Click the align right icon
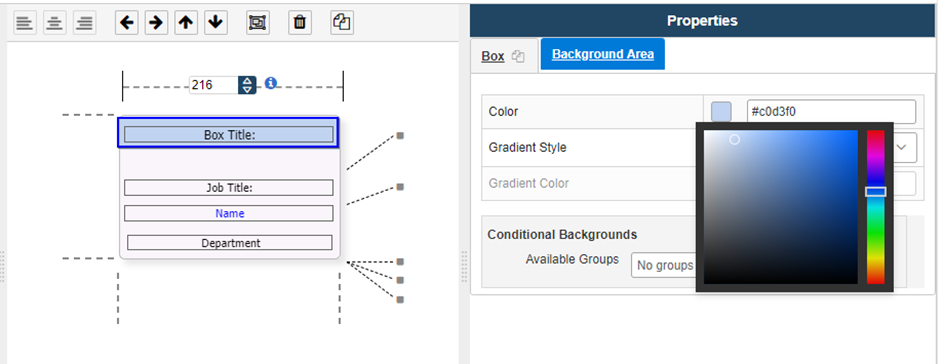This screenshot has height=364, width=944. pos(85,23)
